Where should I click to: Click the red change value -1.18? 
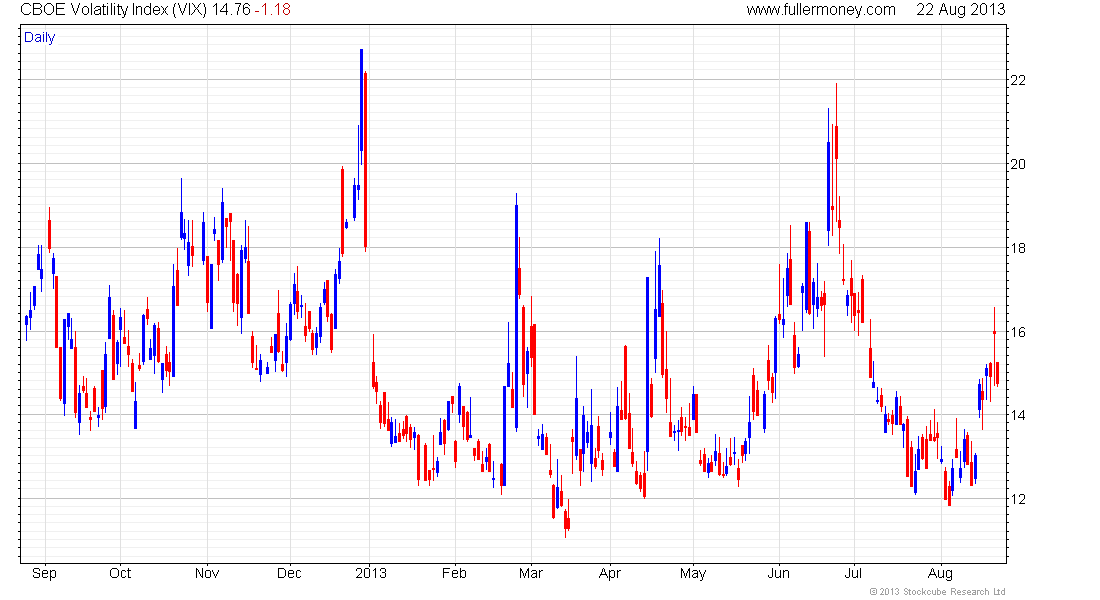pos(273,10)
